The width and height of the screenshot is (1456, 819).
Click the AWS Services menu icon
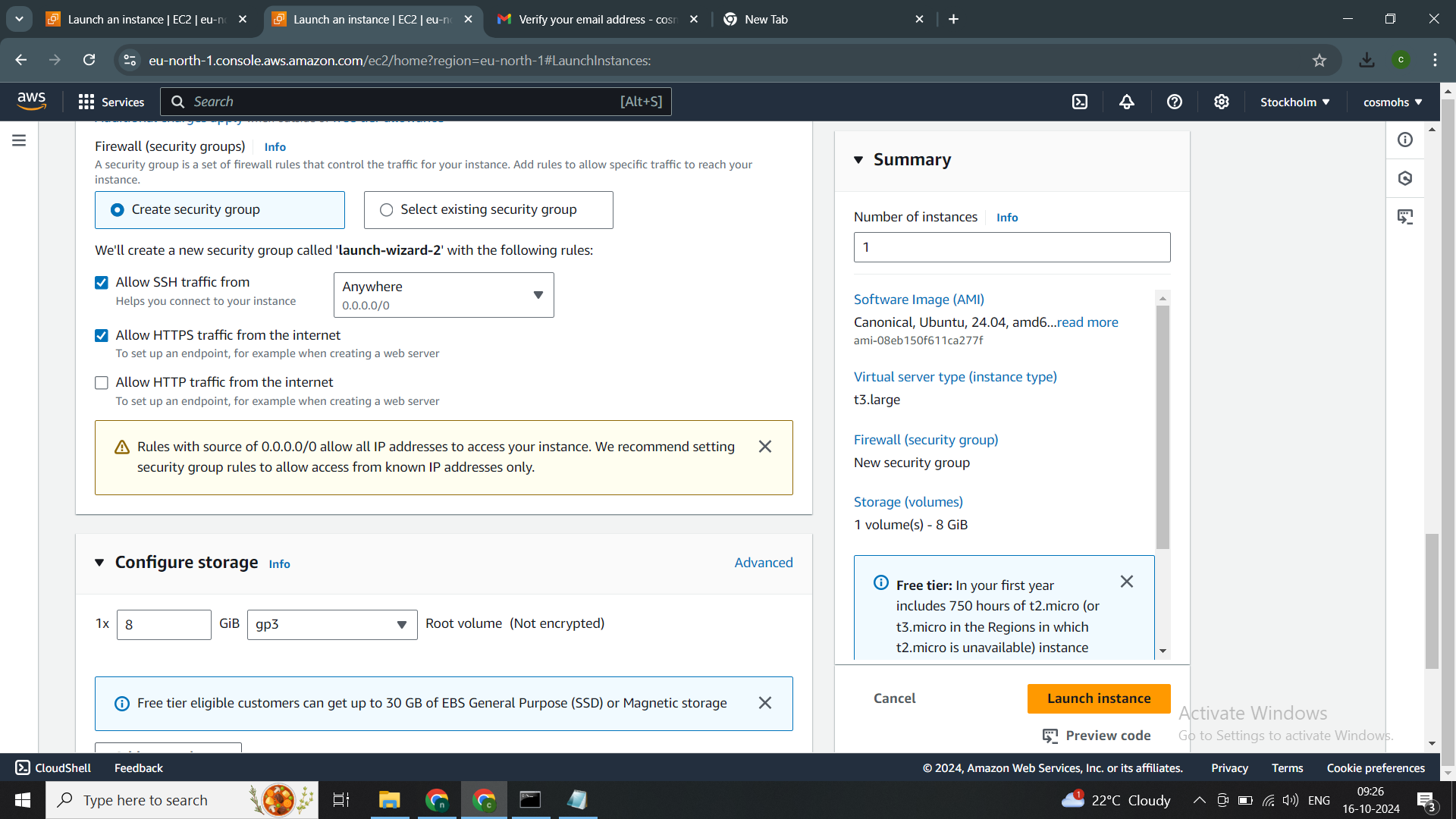point(86,101)
